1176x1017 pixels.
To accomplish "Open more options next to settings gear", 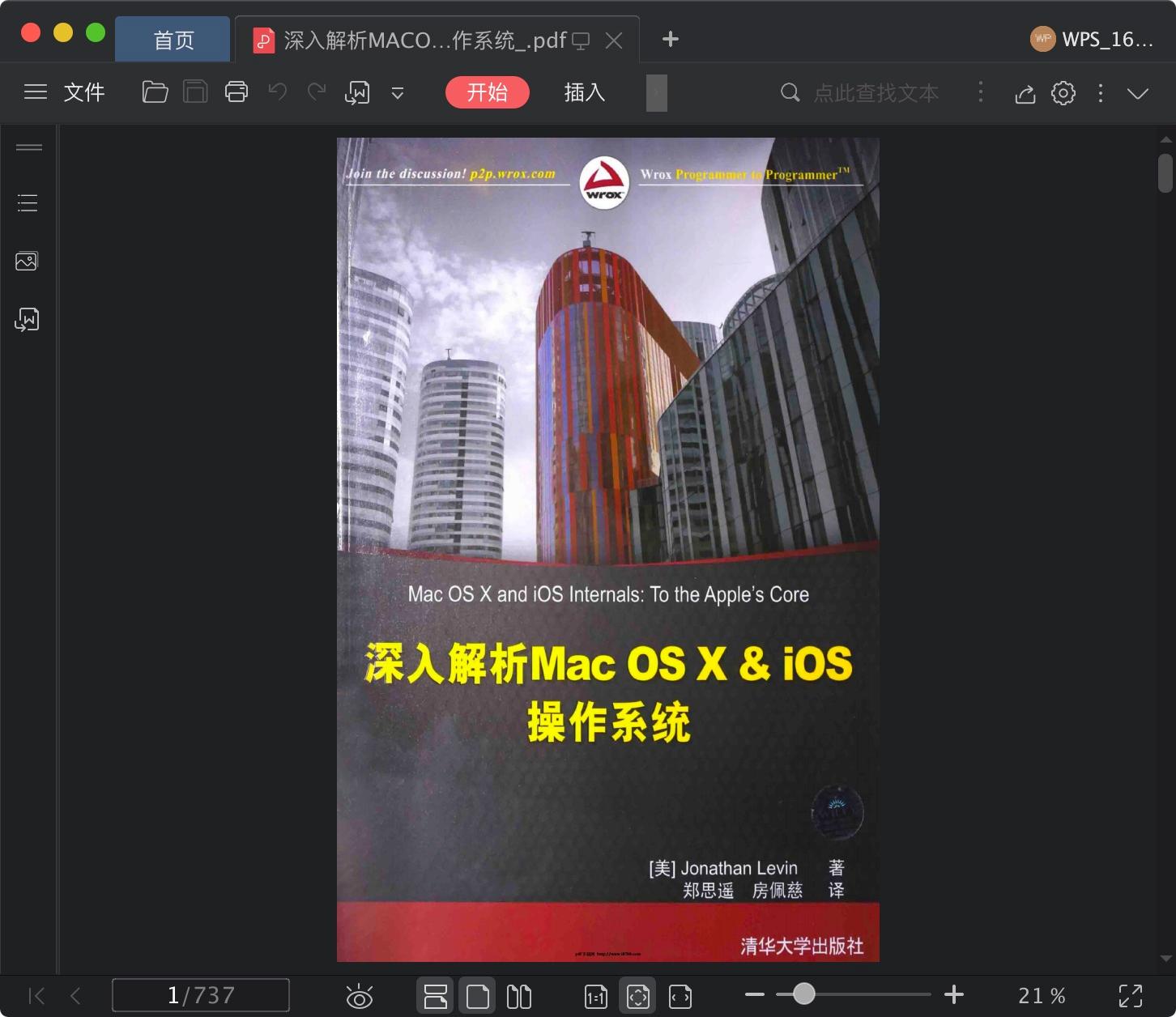I will coord(1101,93).
